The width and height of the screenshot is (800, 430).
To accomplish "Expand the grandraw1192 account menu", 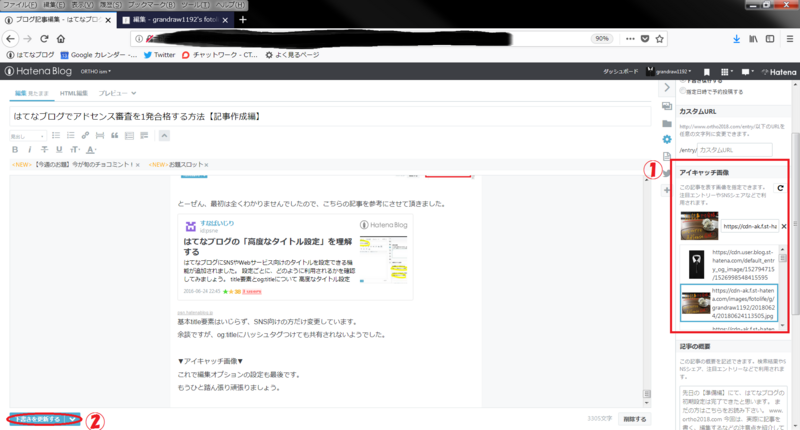I will point(669,72).
